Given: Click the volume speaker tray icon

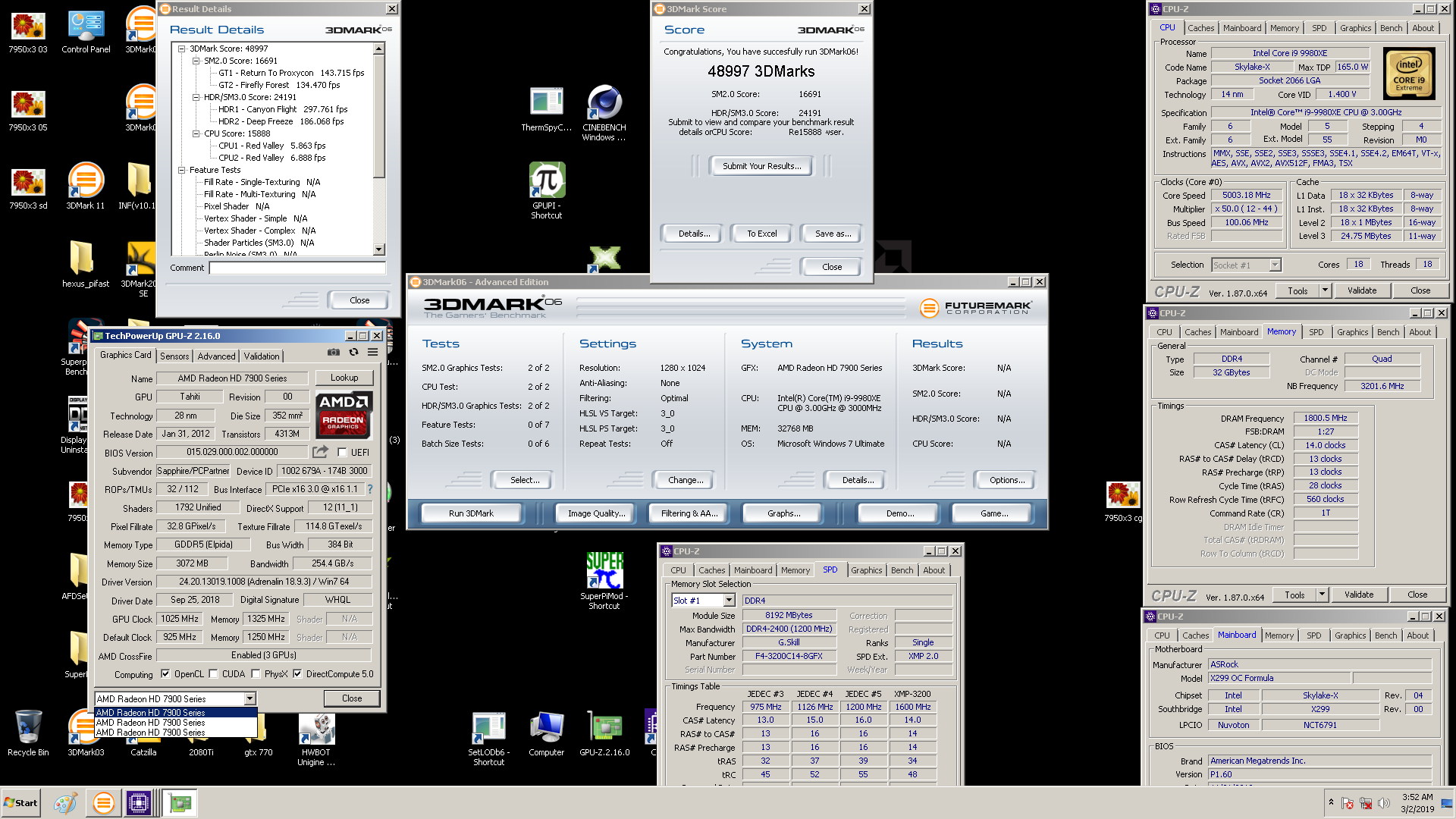Looking at the screenshot, I should click(1384, 803).
